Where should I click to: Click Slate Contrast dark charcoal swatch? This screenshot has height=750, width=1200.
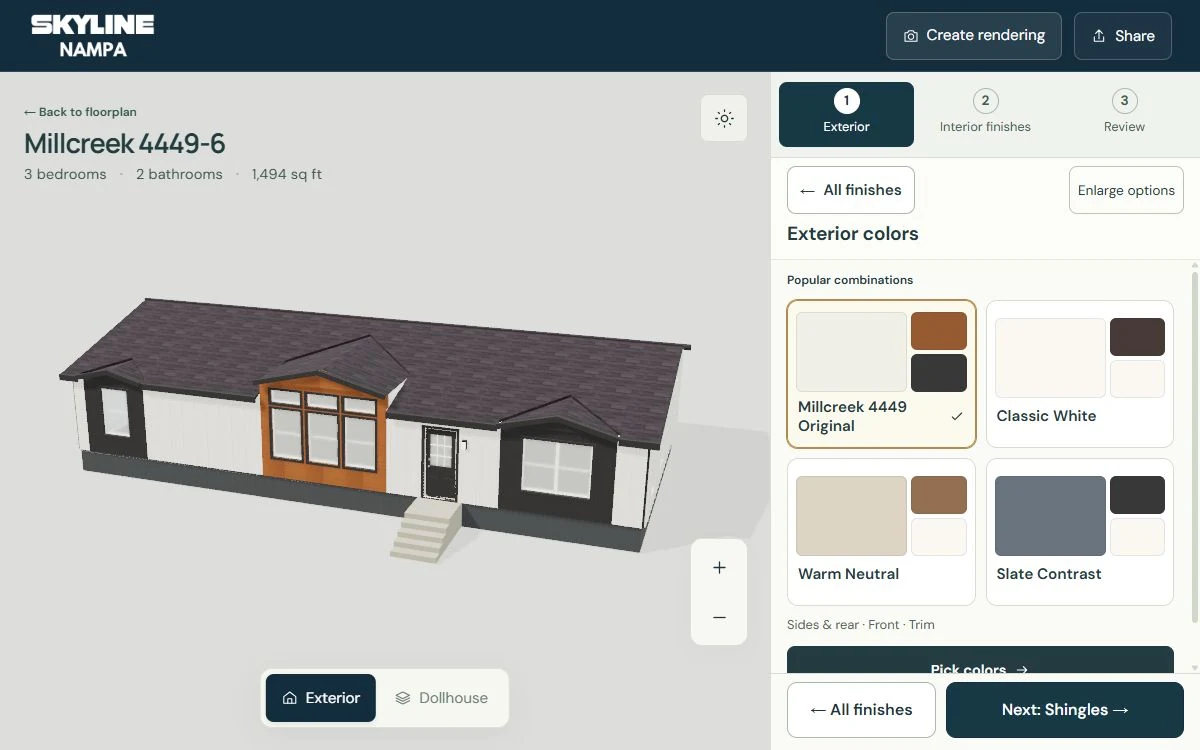point(1137,495)
